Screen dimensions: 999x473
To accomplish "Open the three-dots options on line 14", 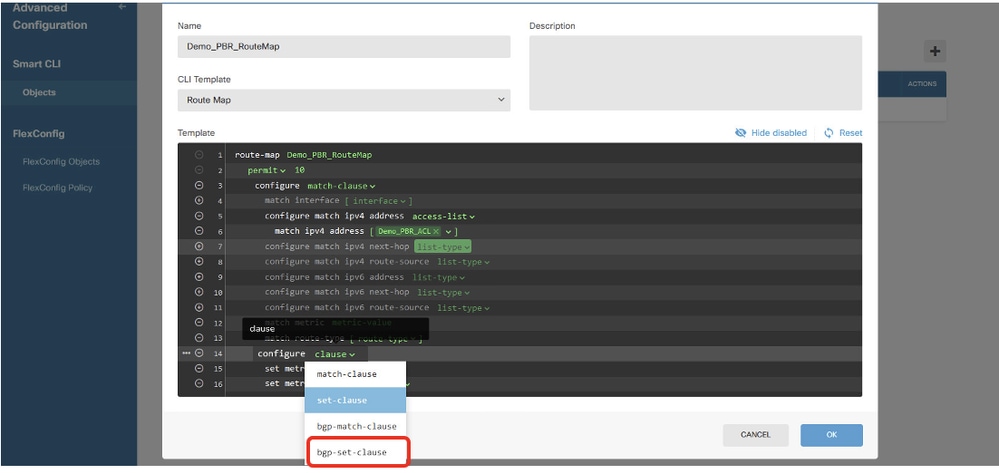I will click(186, 353).
